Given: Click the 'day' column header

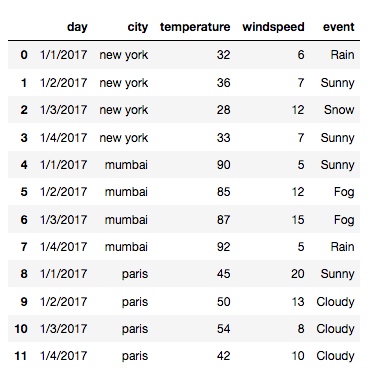Looking at the screenshot, I should tap(77, 27).
